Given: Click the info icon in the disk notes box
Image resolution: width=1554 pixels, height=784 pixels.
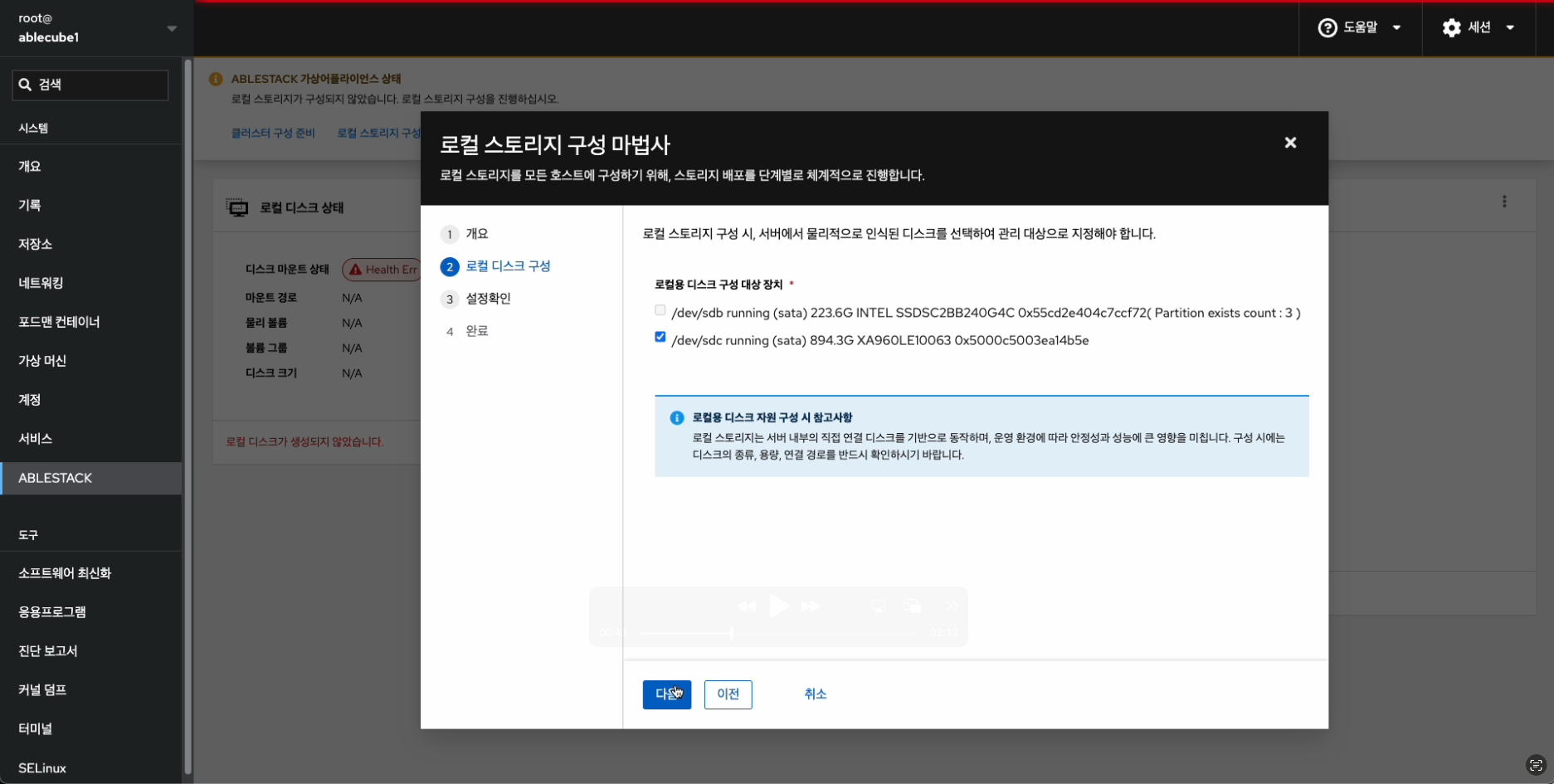Looking at the screenshot, I should pyautogui.click(x=676, y=418).
